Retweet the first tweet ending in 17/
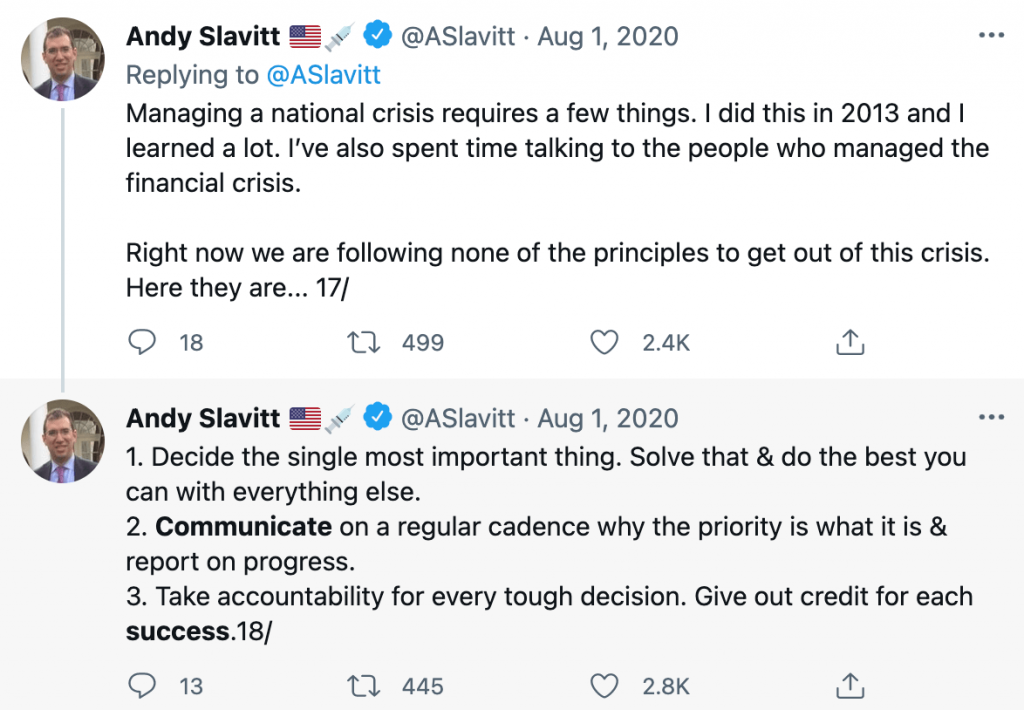 point(363,342)
